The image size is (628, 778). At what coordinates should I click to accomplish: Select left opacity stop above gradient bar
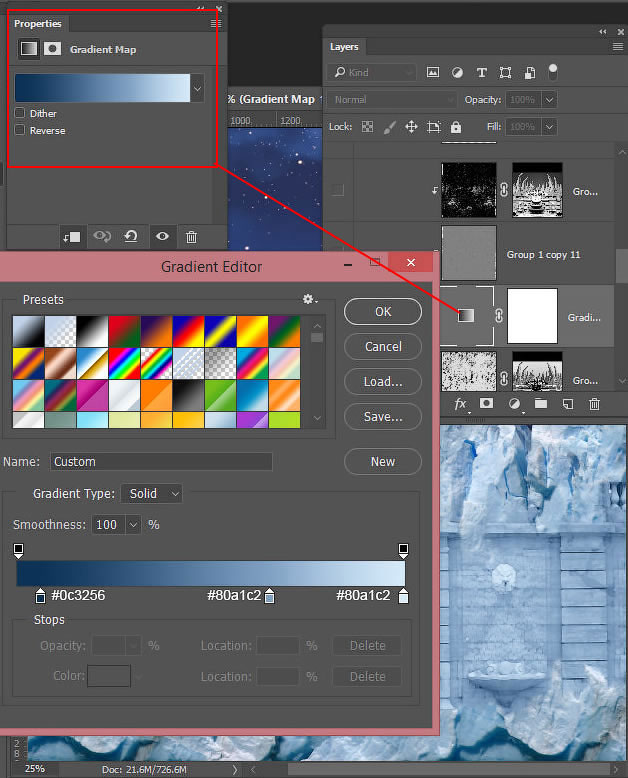coord(18,551)
